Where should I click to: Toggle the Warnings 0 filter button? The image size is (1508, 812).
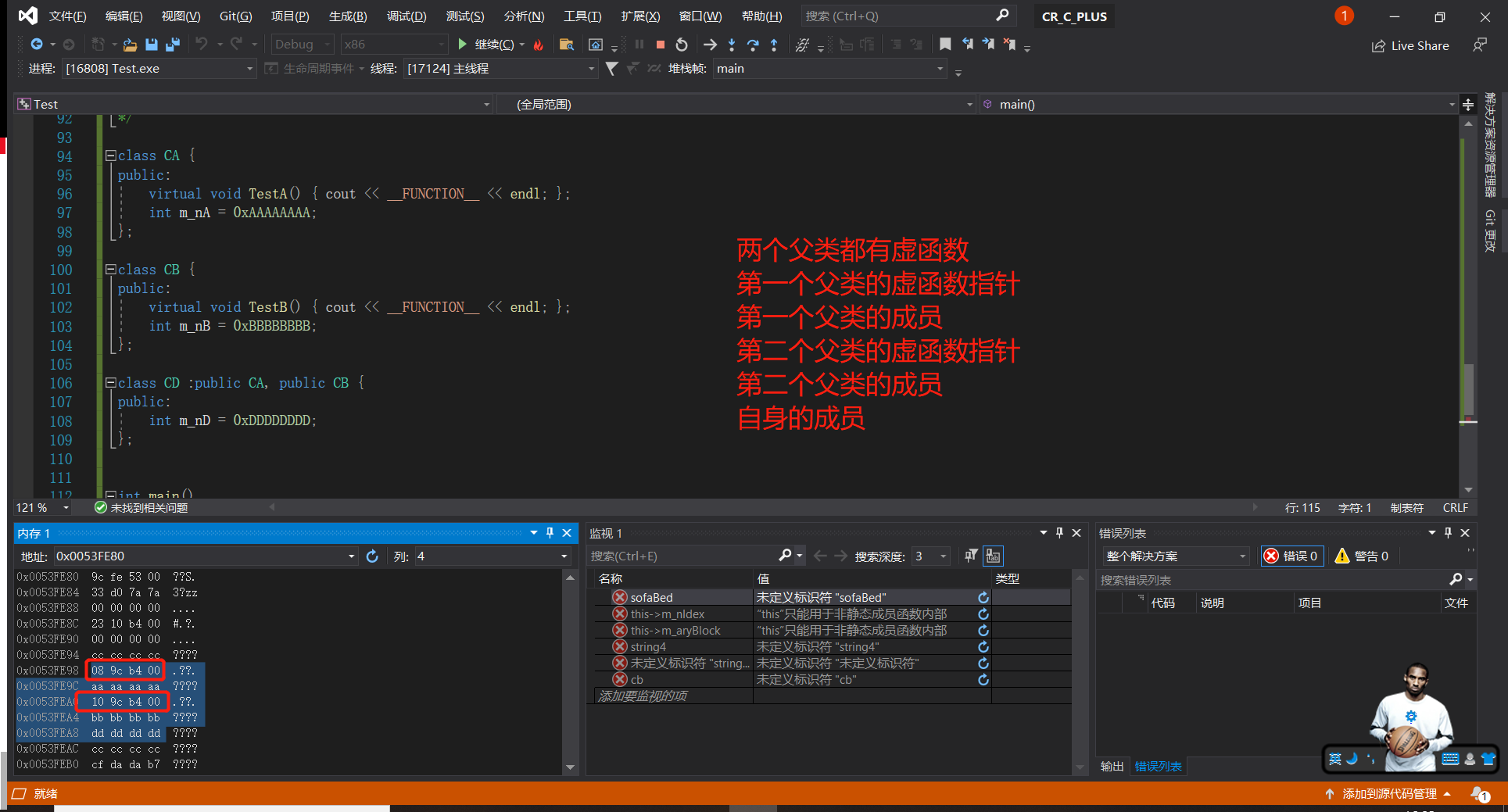1362,556
